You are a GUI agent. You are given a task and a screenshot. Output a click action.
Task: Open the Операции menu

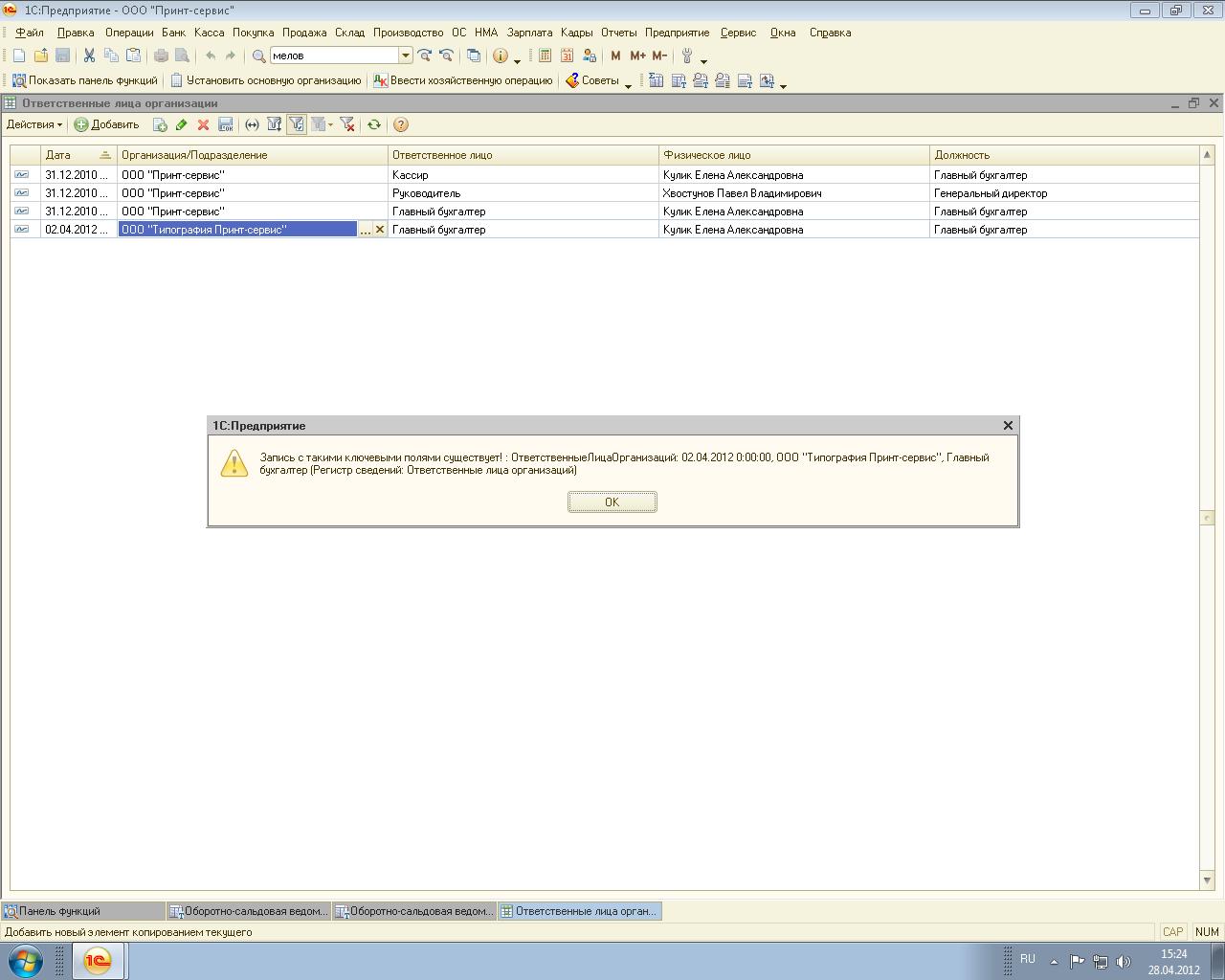(x=129, y=33)
